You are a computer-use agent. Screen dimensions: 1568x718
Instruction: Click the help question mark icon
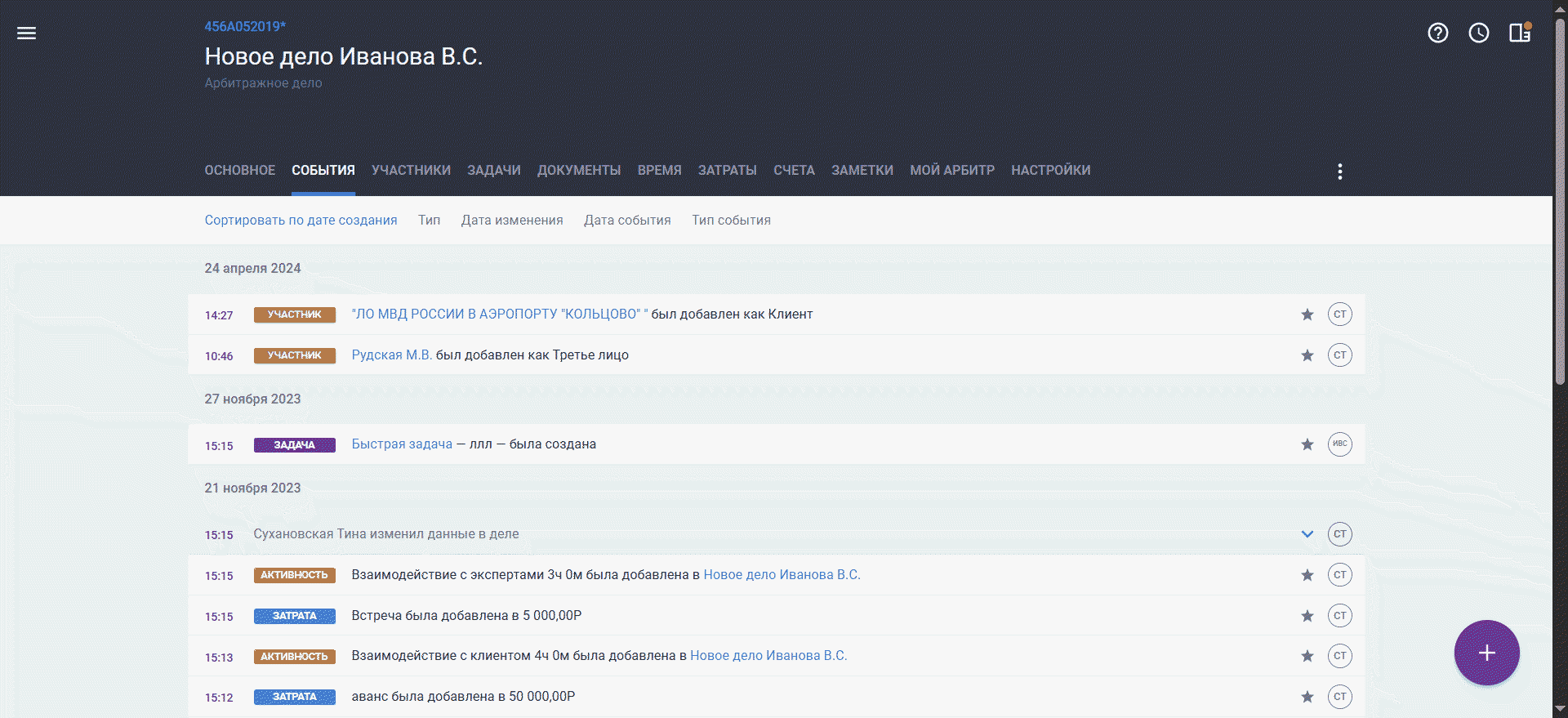1437,33
